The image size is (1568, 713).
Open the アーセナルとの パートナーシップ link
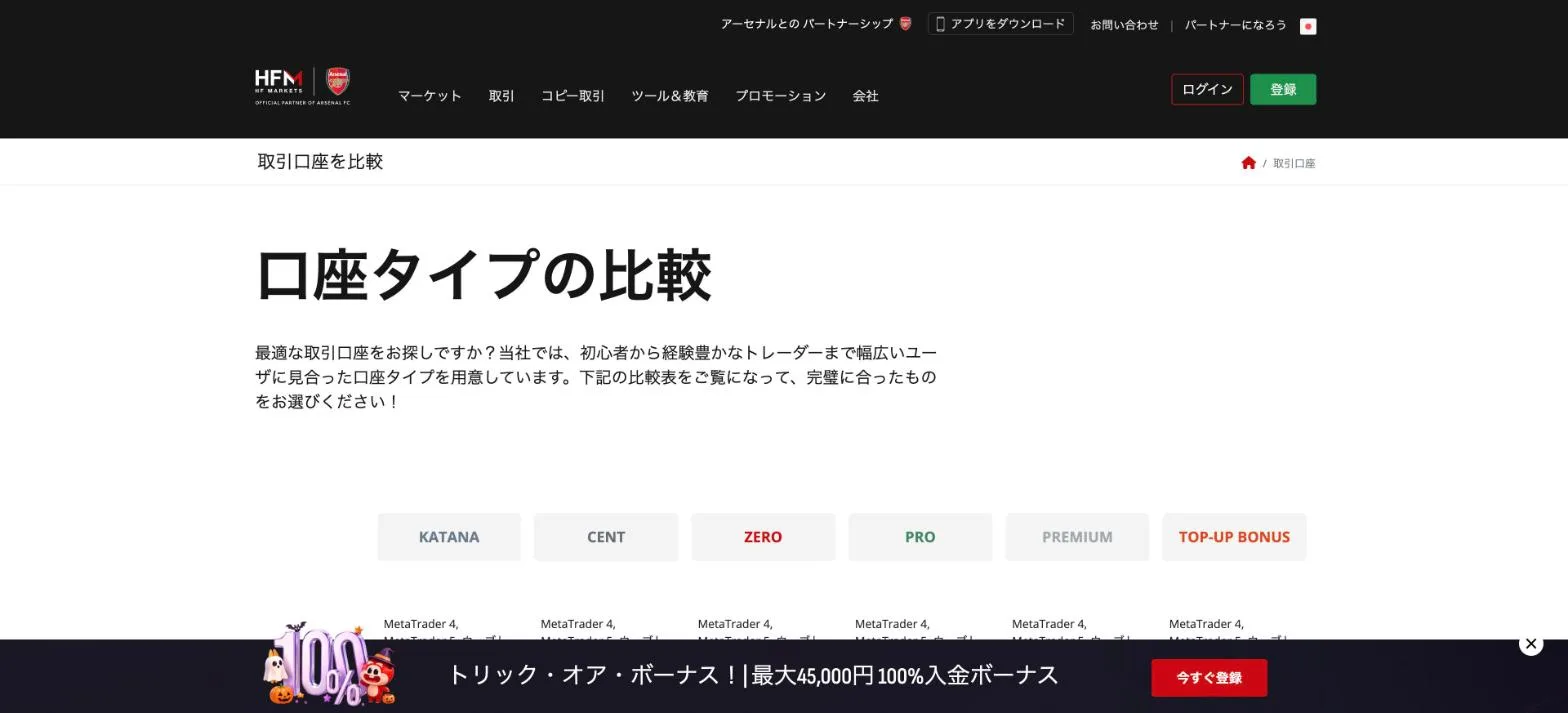coord(816,24)
